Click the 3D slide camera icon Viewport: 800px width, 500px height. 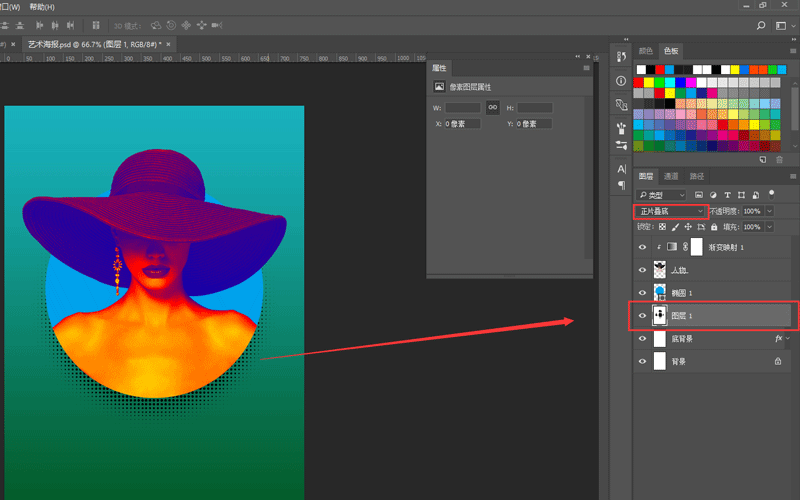(202, 25)
